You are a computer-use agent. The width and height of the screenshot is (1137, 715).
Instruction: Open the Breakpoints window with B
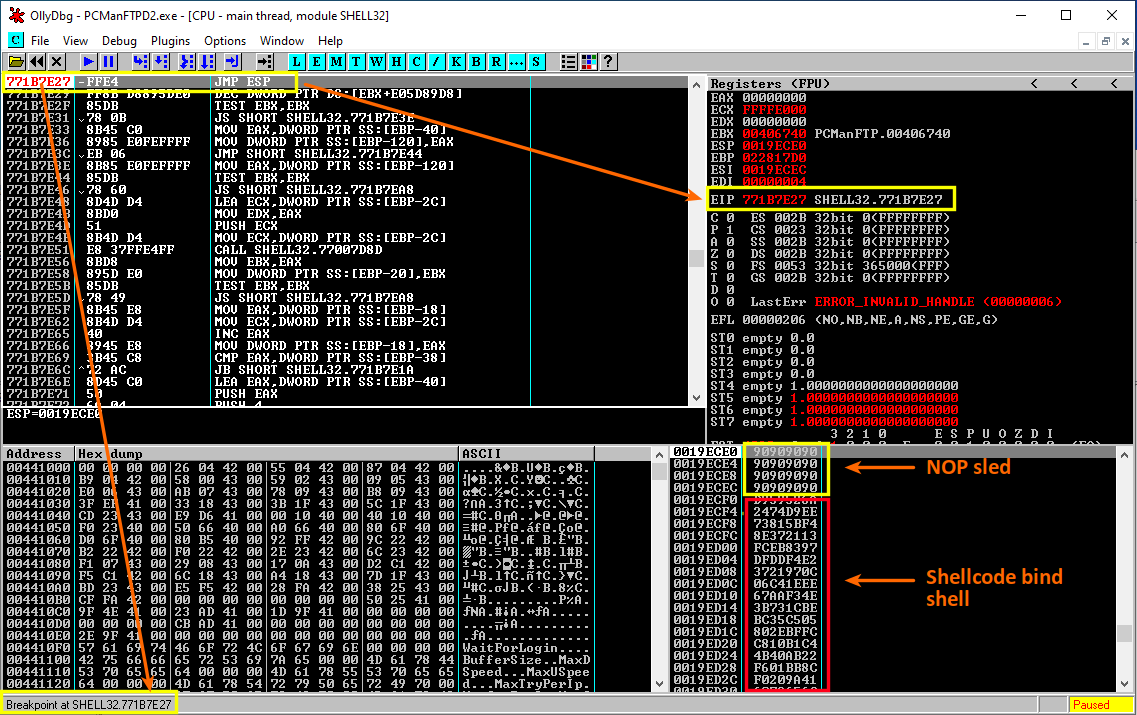click(x=476, y=62)
